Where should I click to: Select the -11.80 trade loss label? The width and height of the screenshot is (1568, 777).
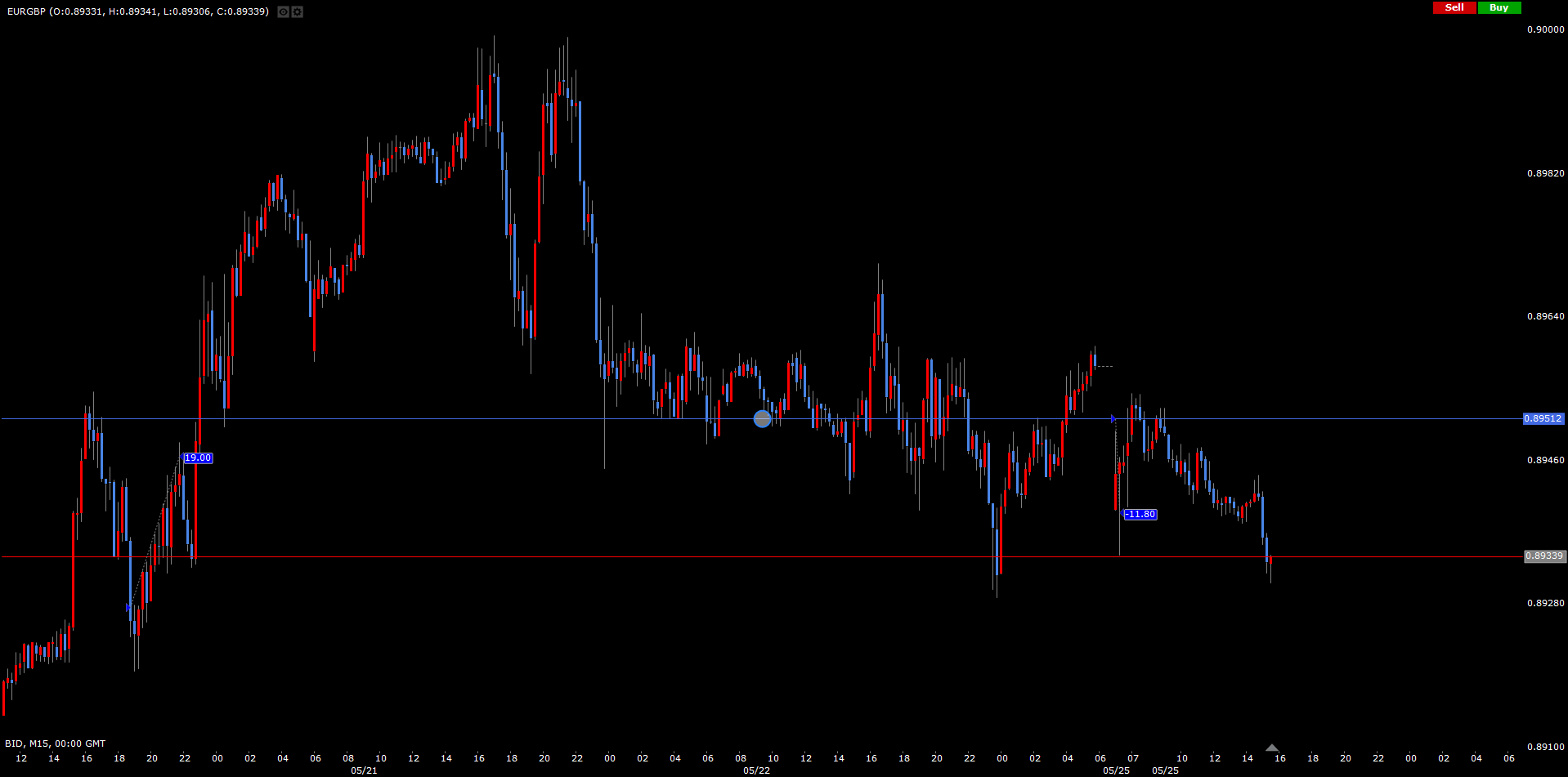(1140, 515)
